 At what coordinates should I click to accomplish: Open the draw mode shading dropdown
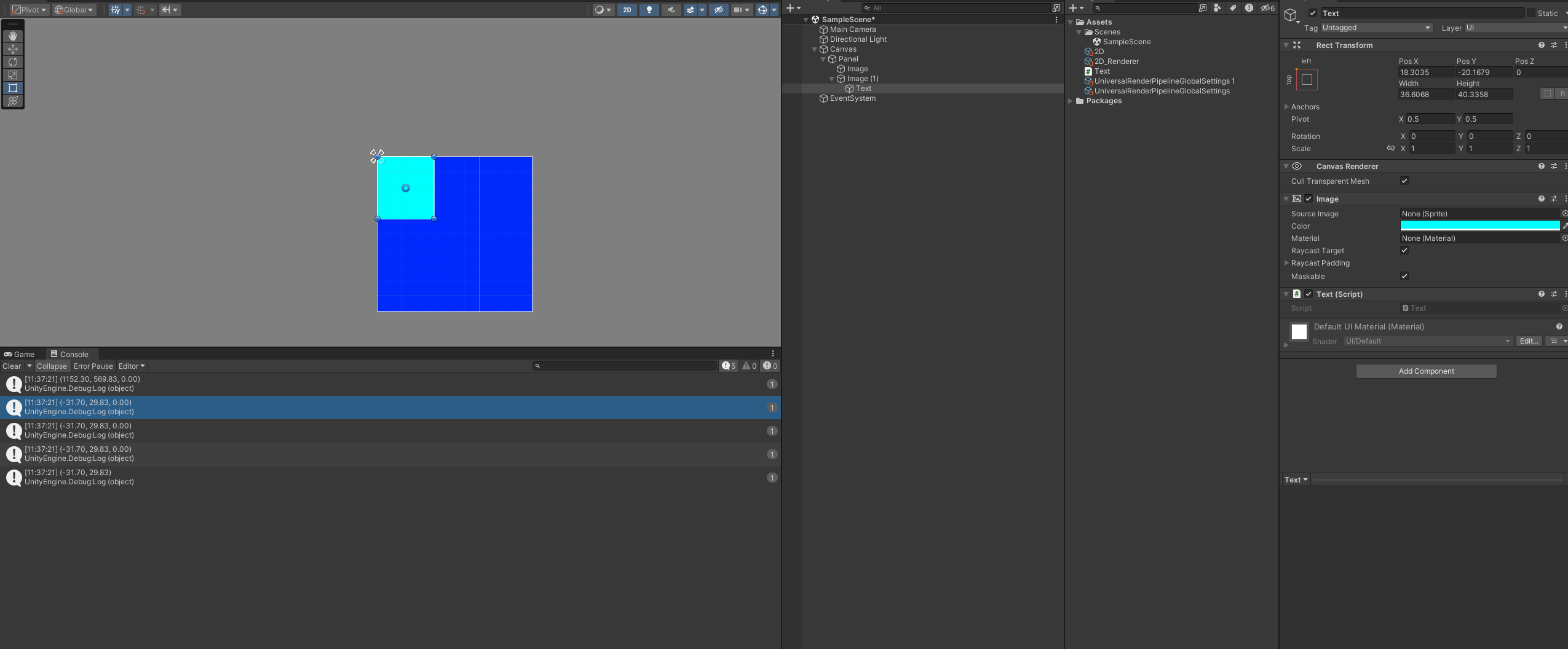pos(603,10)
